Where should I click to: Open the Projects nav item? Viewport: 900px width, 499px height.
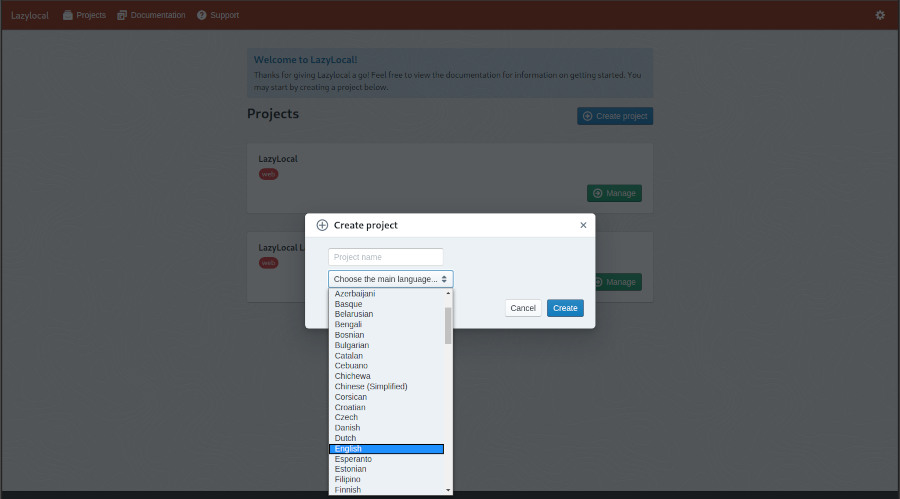pyautogui.click(x=84, y=15)
